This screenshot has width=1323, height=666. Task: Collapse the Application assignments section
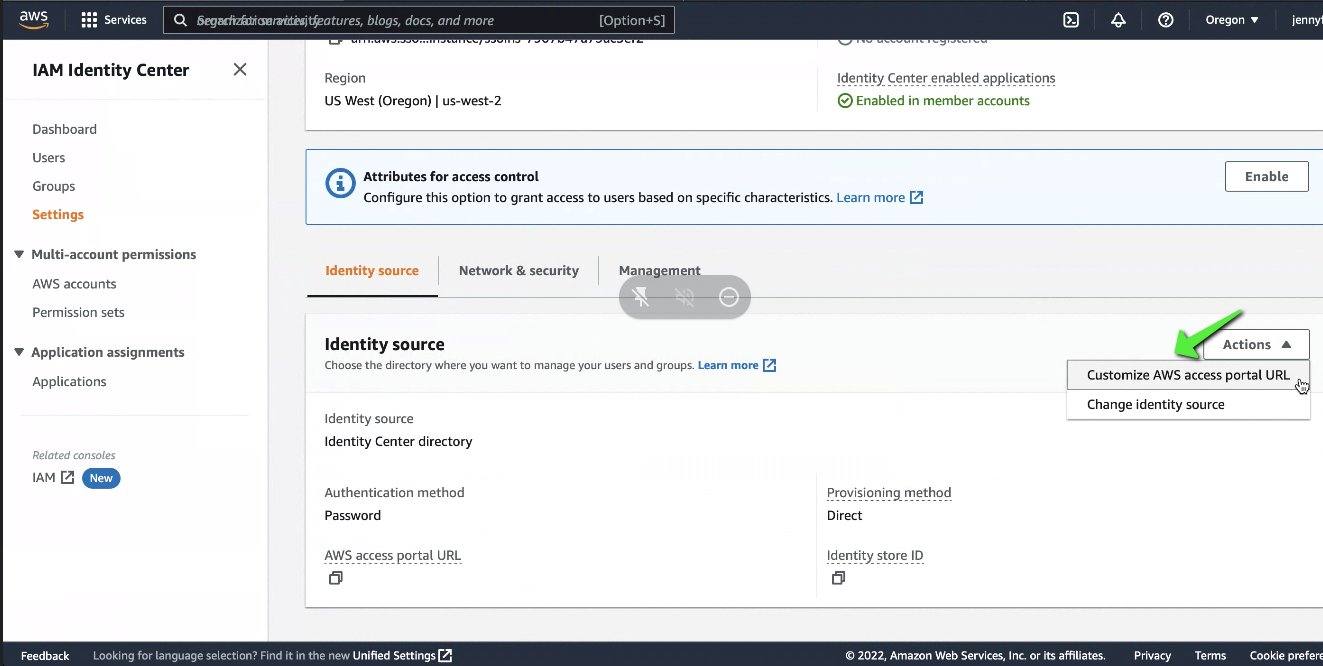tap(19, 352)
